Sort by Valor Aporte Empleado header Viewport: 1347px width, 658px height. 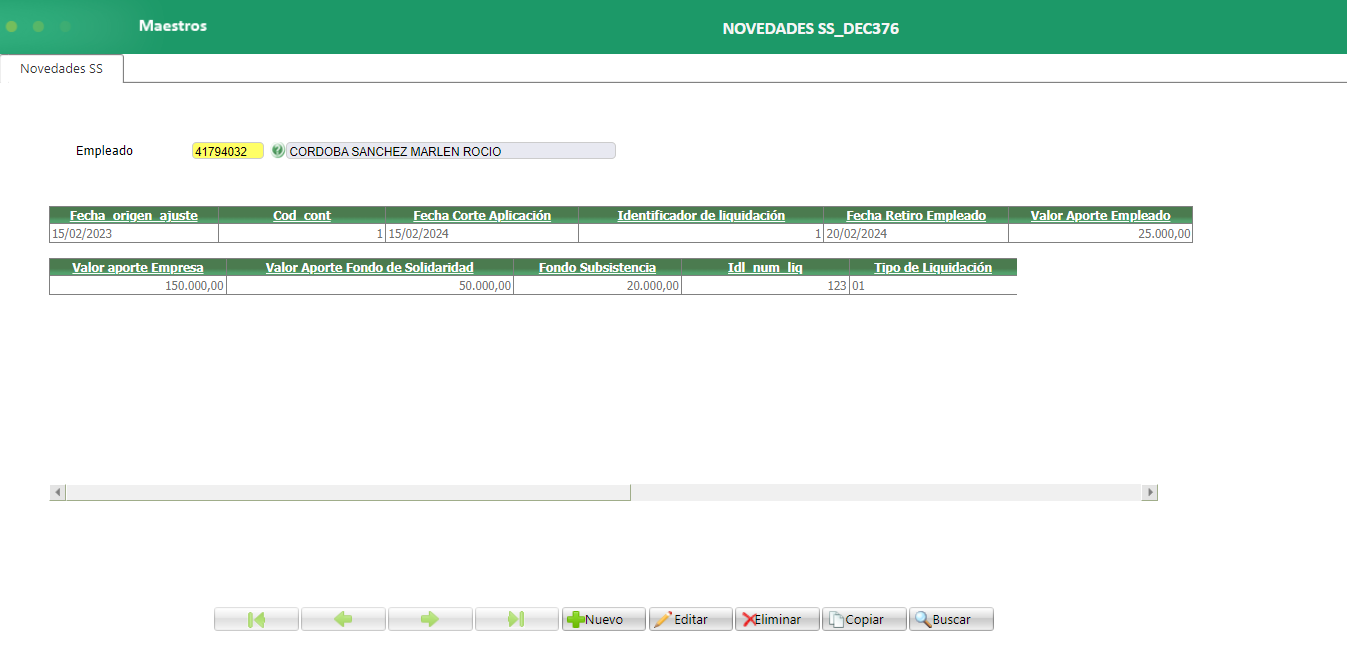[x=1101, y=215]
